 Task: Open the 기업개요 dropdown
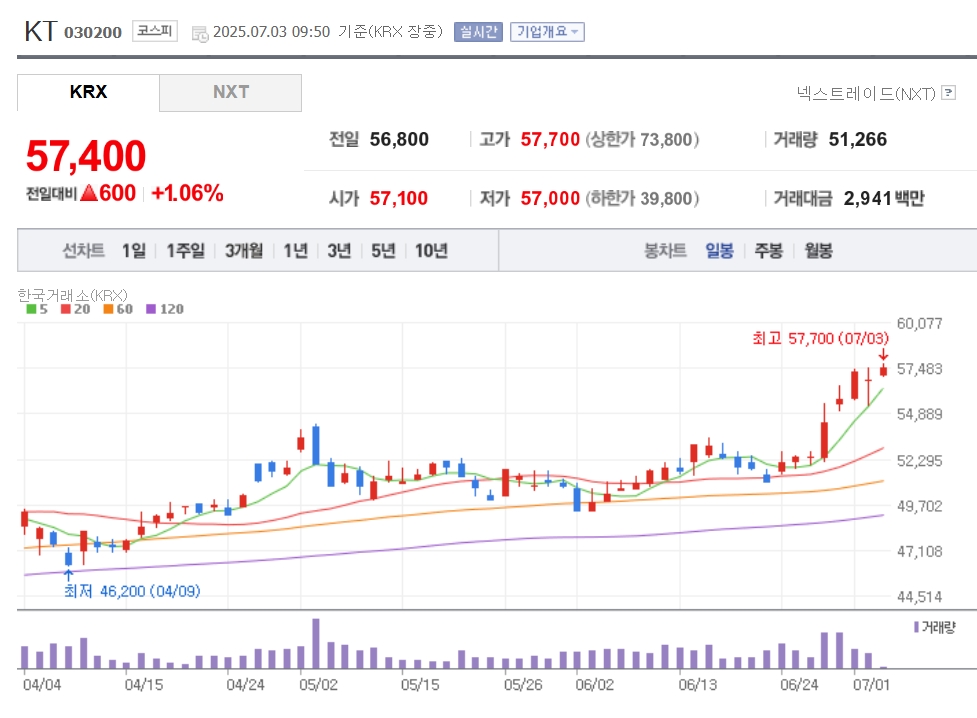(x=547, y=32)
